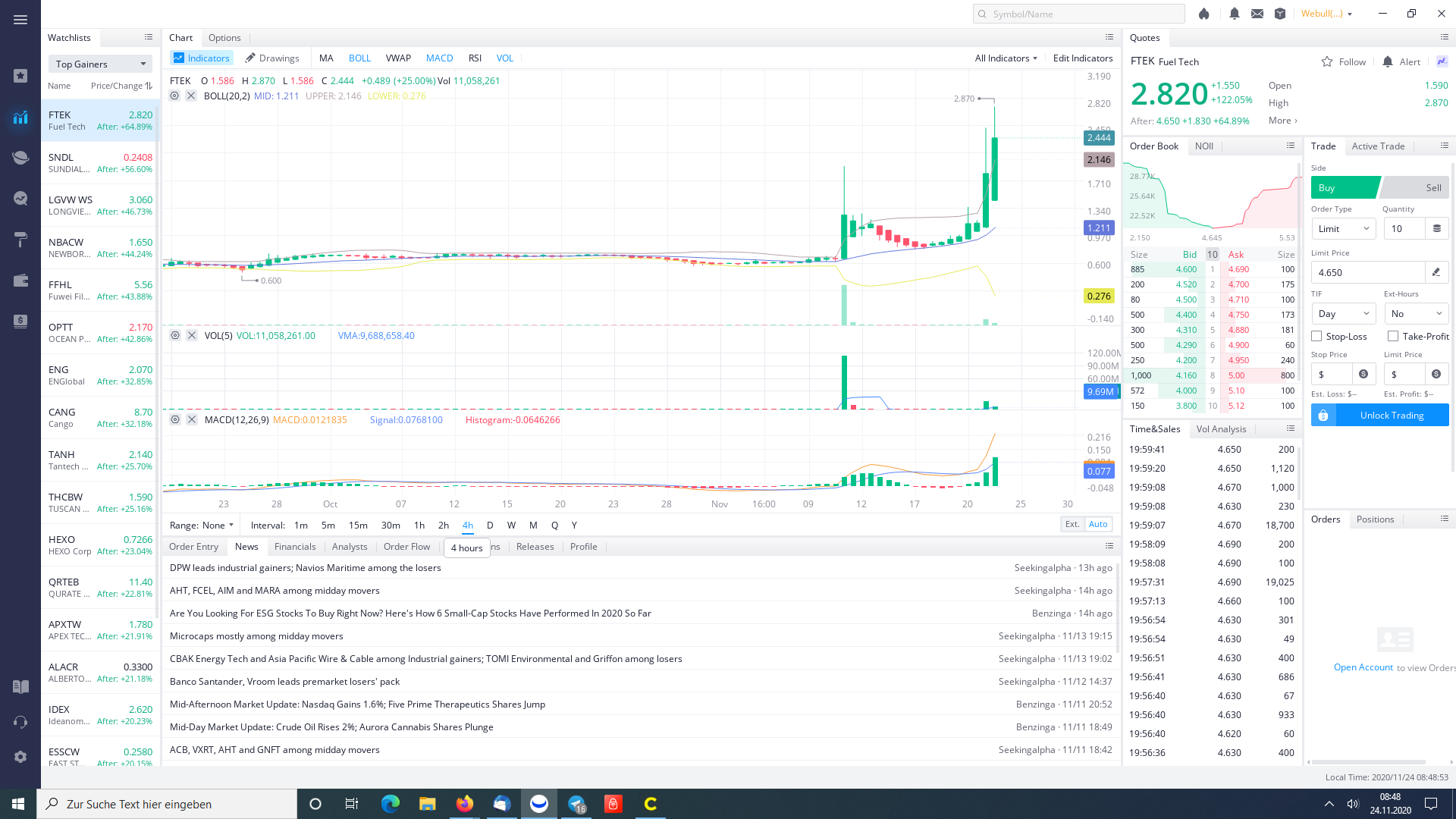Remove the VOL(5) indicator with X
Screen dimensions: 1456x819
(x=192, y=335)
